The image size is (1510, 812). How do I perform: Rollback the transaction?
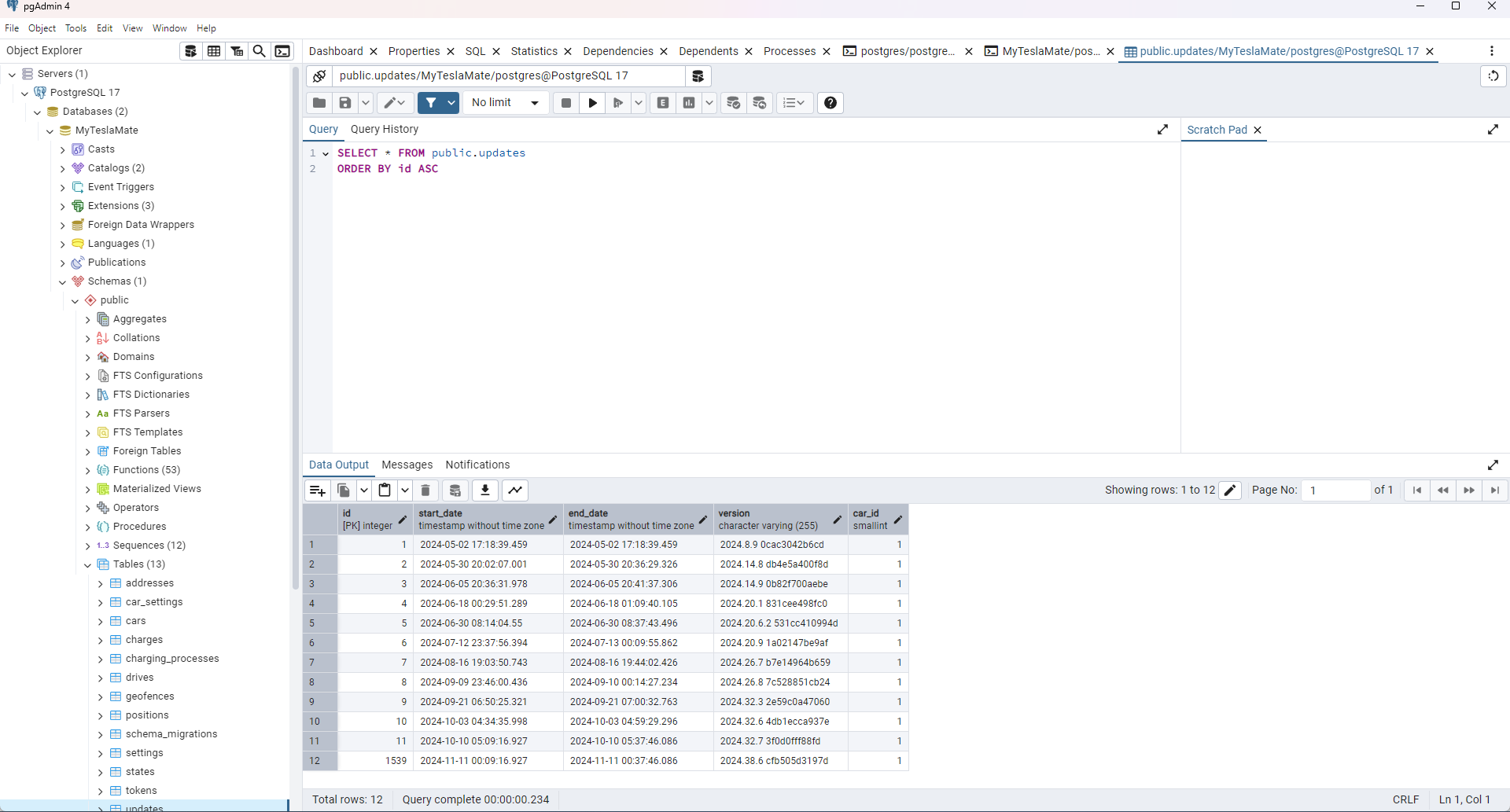(x=760, y=103)
